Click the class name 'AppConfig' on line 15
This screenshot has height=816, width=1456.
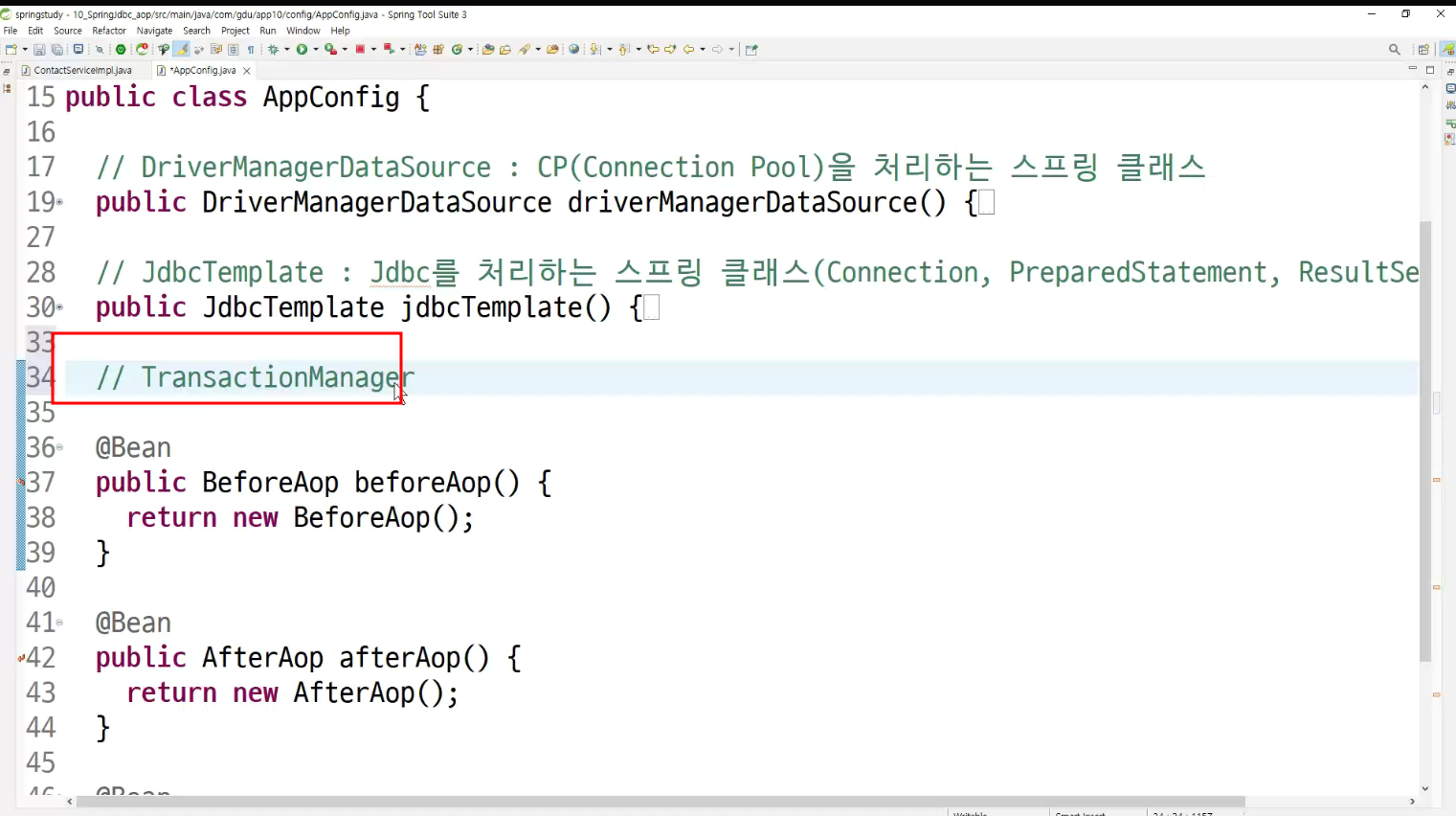click(x=331, y=97)
